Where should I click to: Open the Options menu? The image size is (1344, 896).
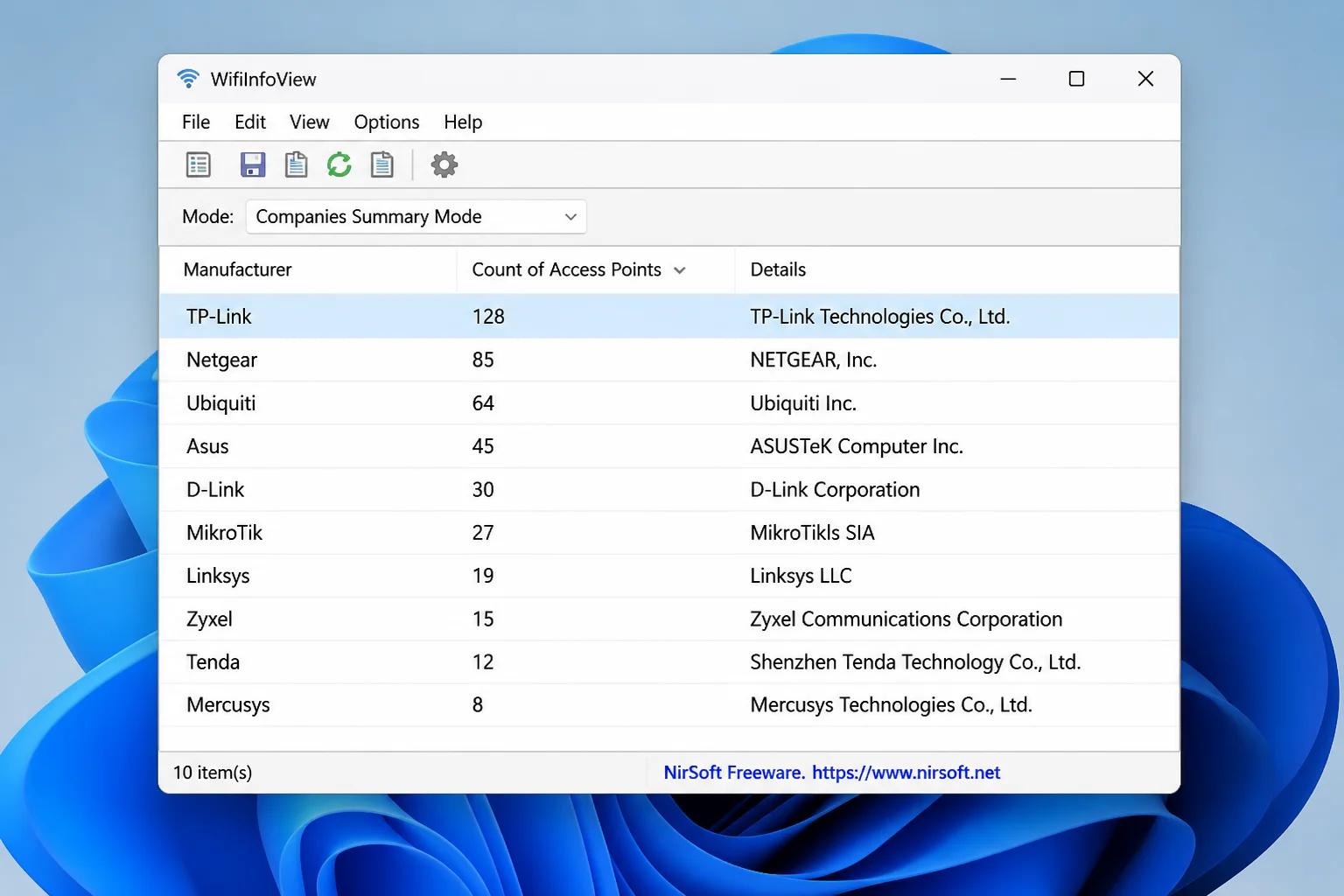387,122
